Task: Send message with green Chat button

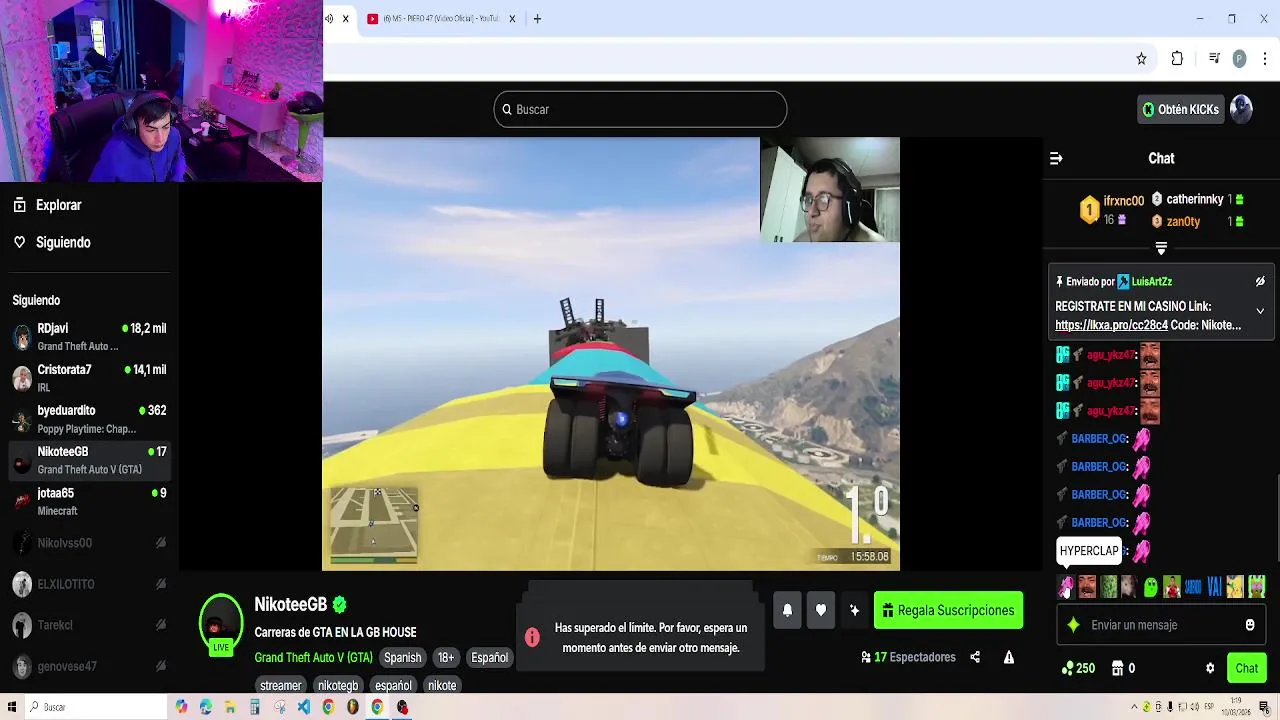Action: [1246, 668]
